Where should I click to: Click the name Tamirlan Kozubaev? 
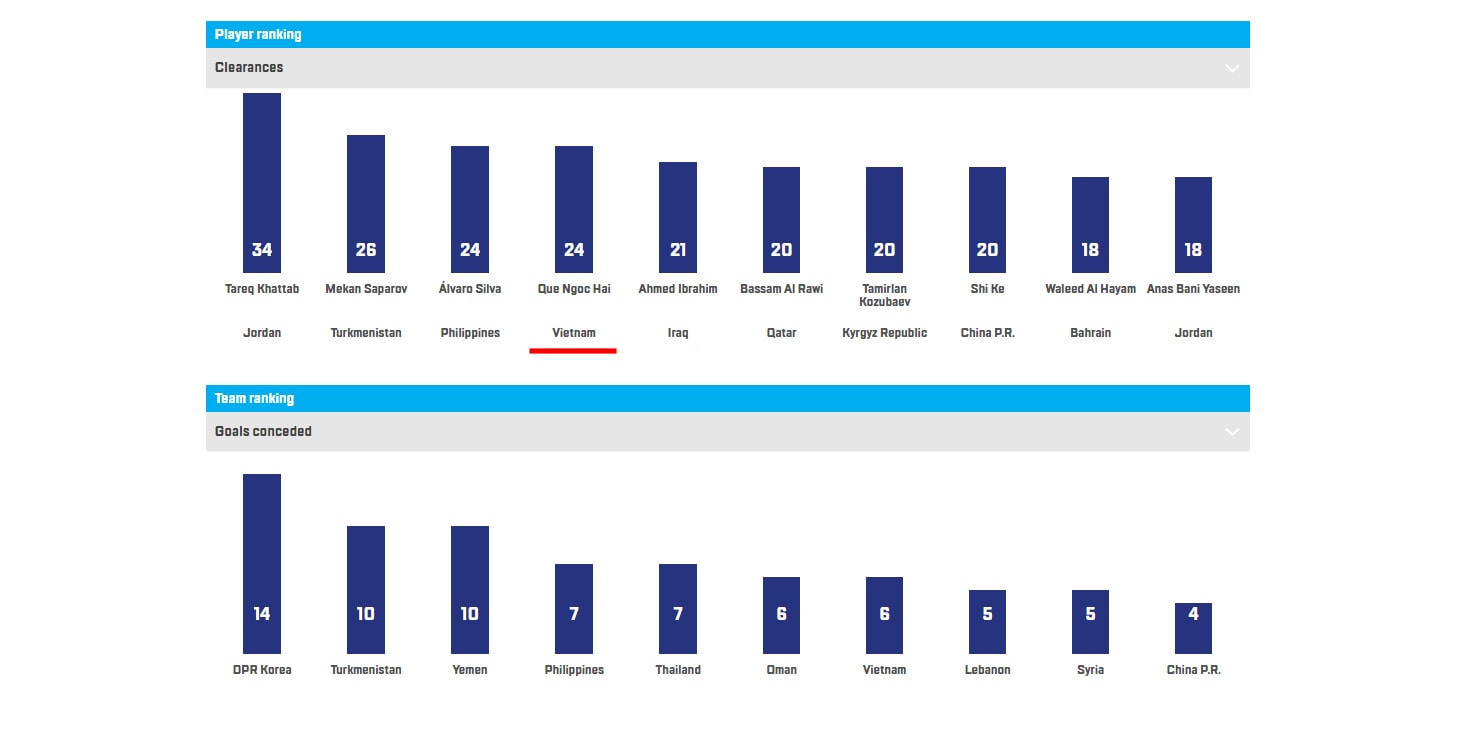(x=884, y=295)
